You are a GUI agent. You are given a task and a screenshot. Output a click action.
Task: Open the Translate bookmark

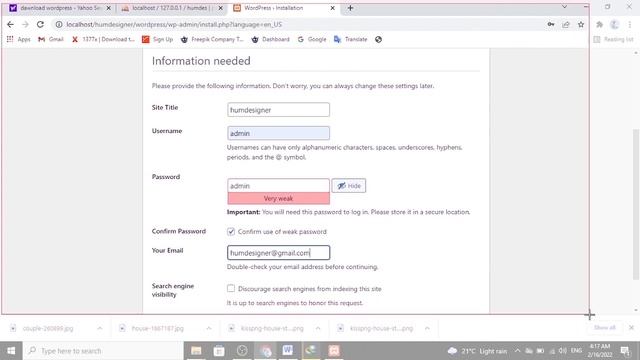[x=351, y=39]
